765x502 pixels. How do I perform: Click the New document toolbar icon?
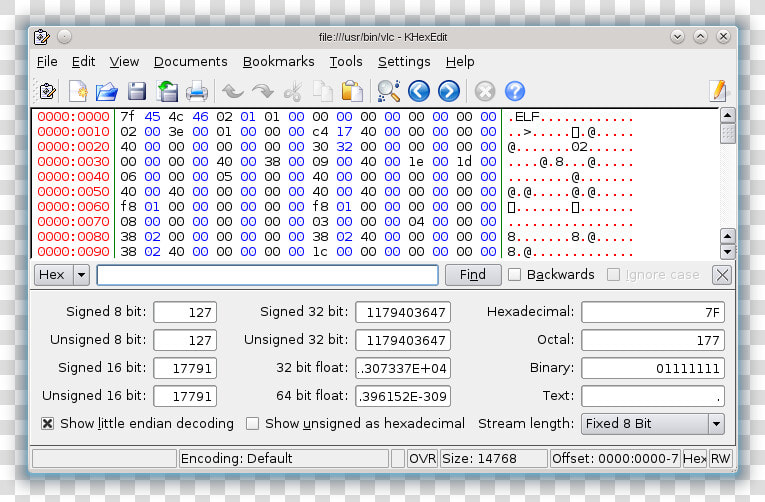tap(78, 91)
